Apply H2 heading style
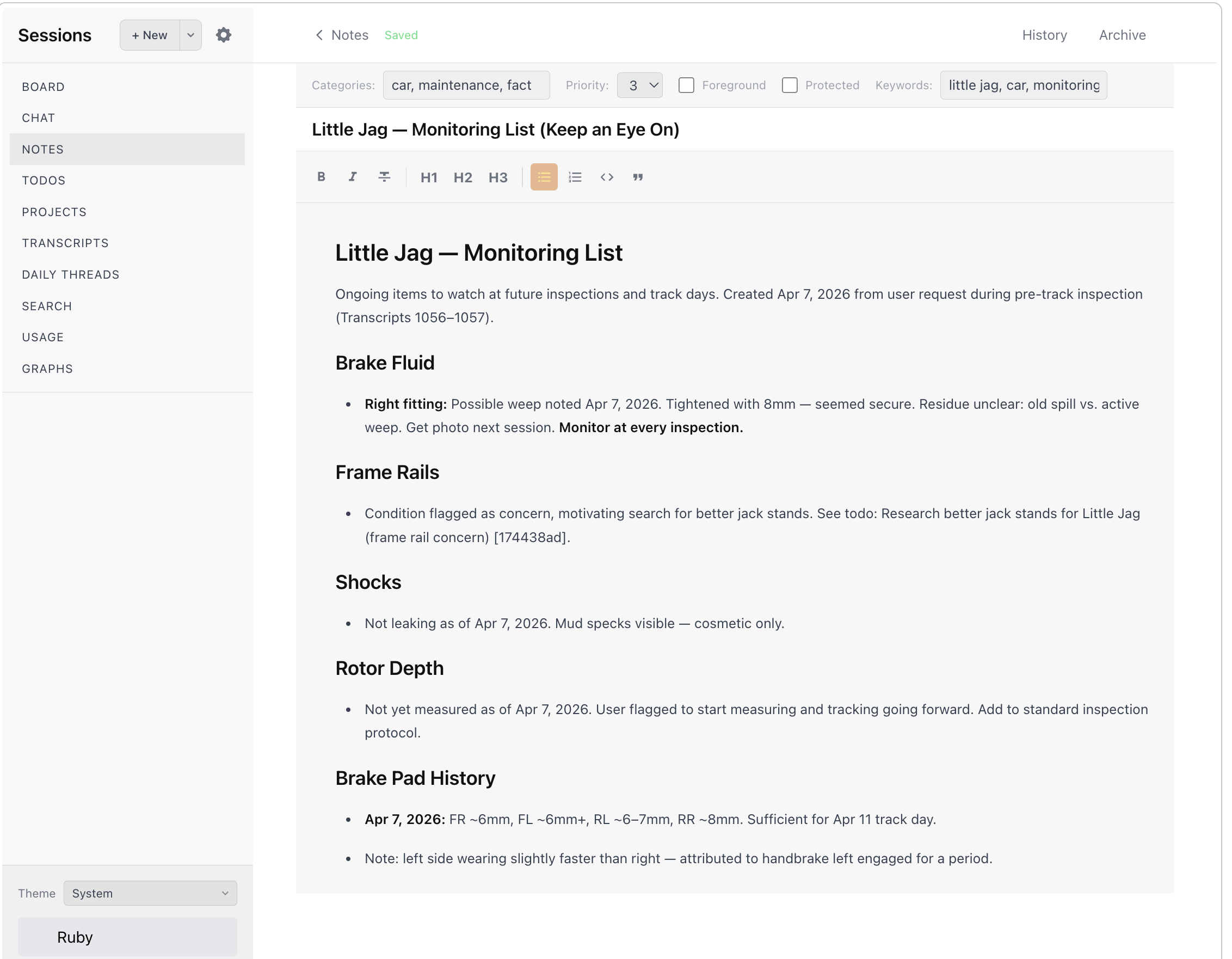1232x959 pixels. [463, 177]
